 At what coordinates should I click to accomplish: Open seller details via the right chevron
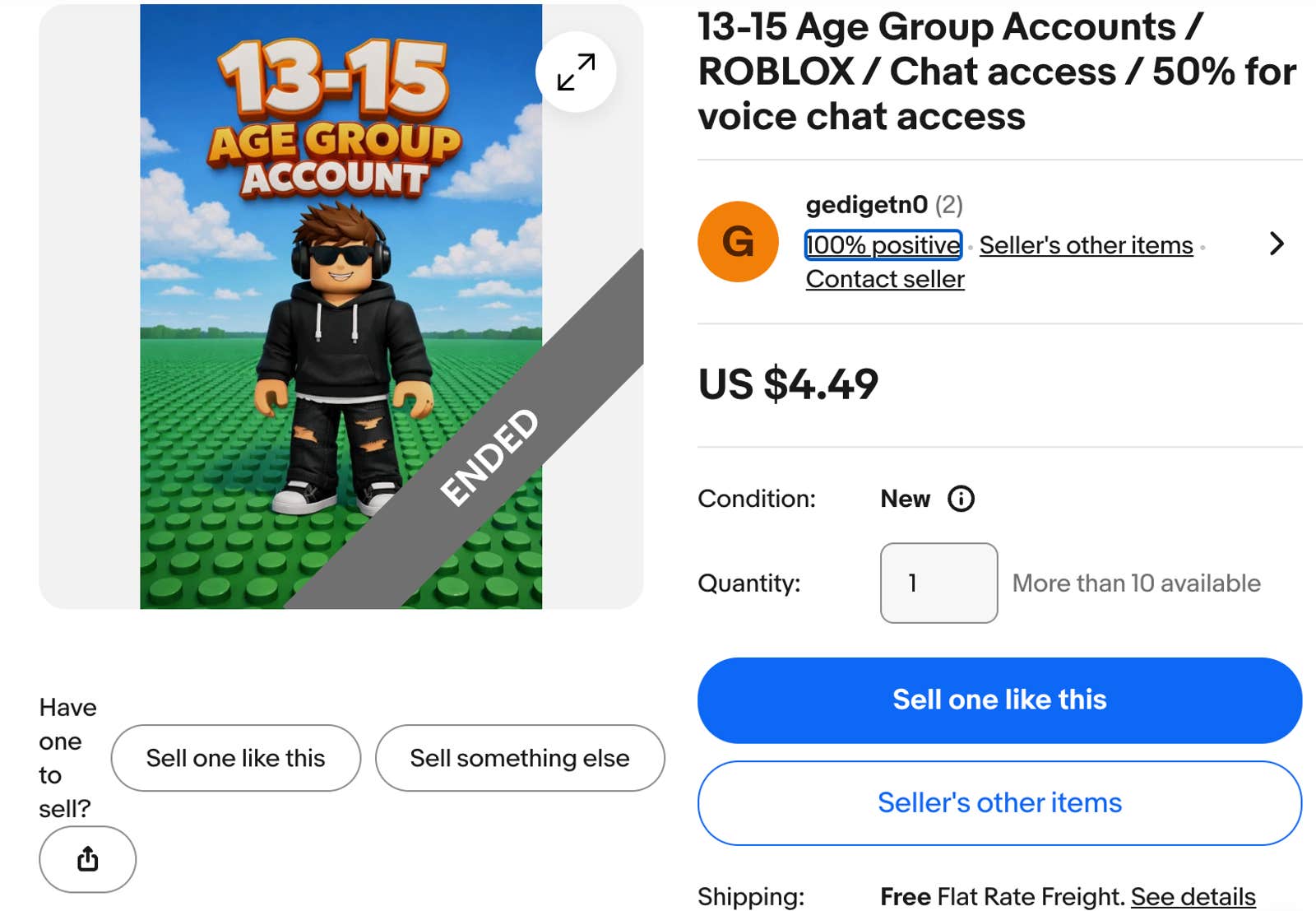coord(1277,244)
